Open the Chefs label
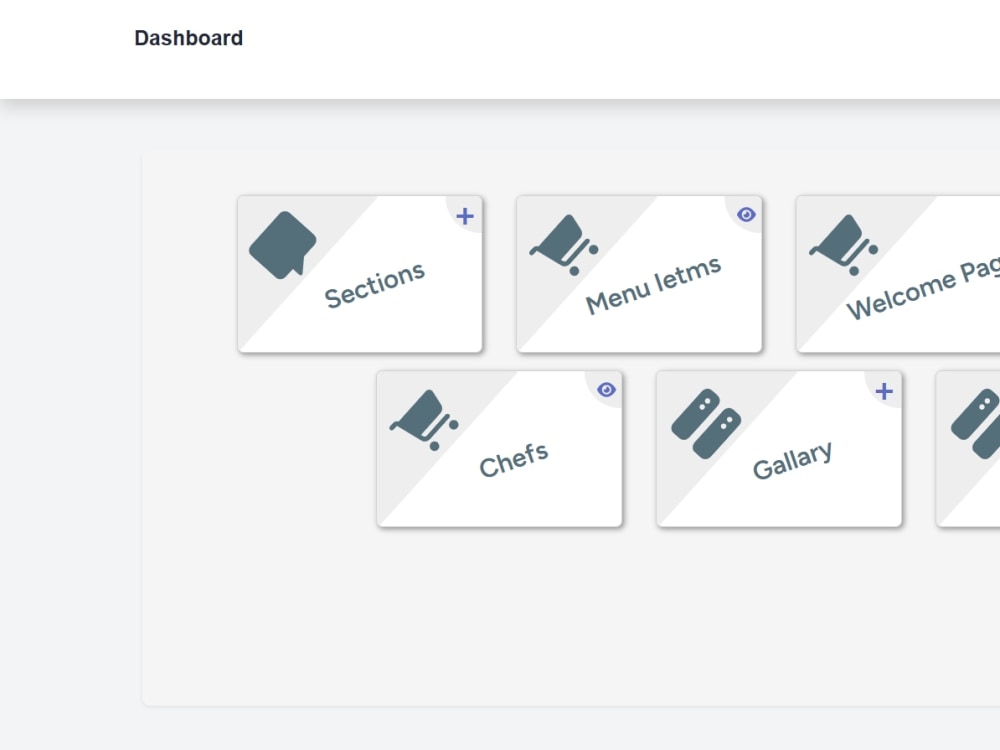 pyautogui.click(x=514, y=459)
